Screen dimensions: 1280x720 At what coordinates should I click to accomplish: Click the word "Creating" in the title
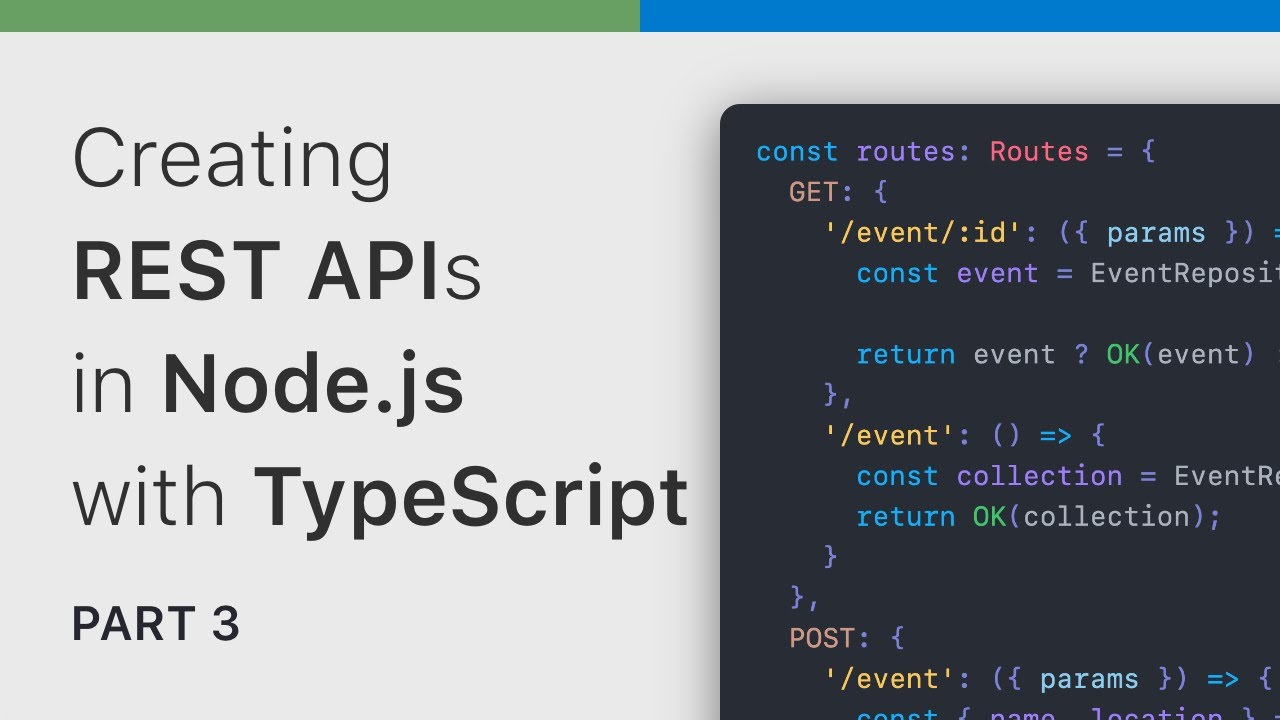coord(232,161)
